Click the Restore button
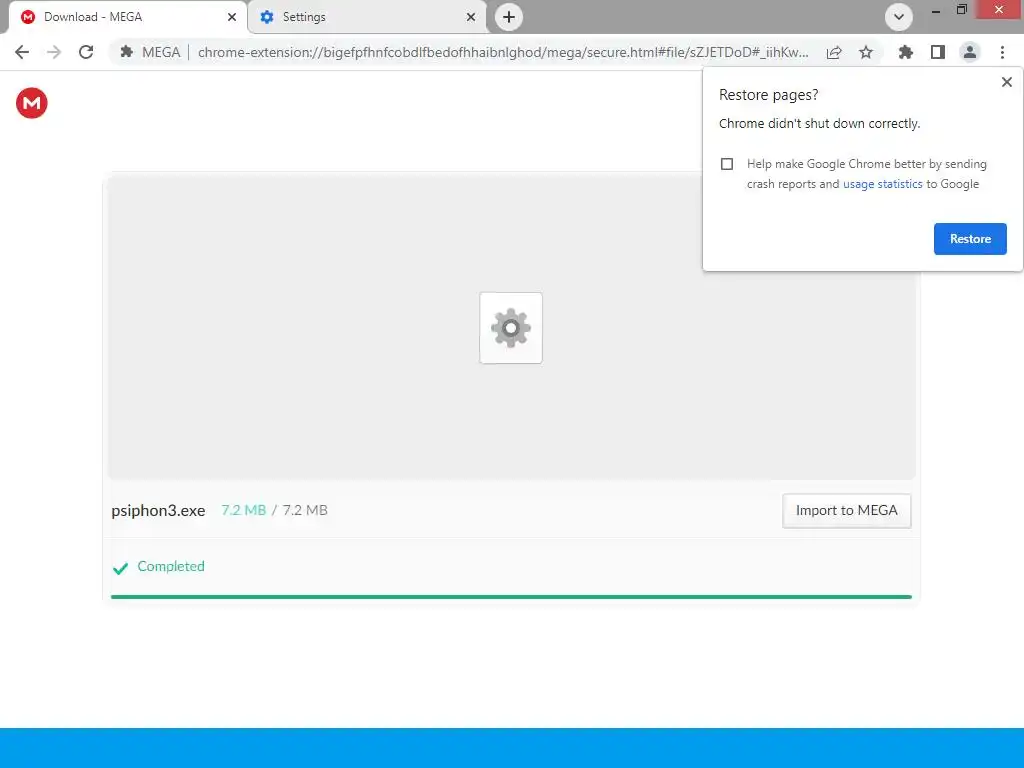The width and height of the screenshot is (1024, 768). (x=970, y=239)
